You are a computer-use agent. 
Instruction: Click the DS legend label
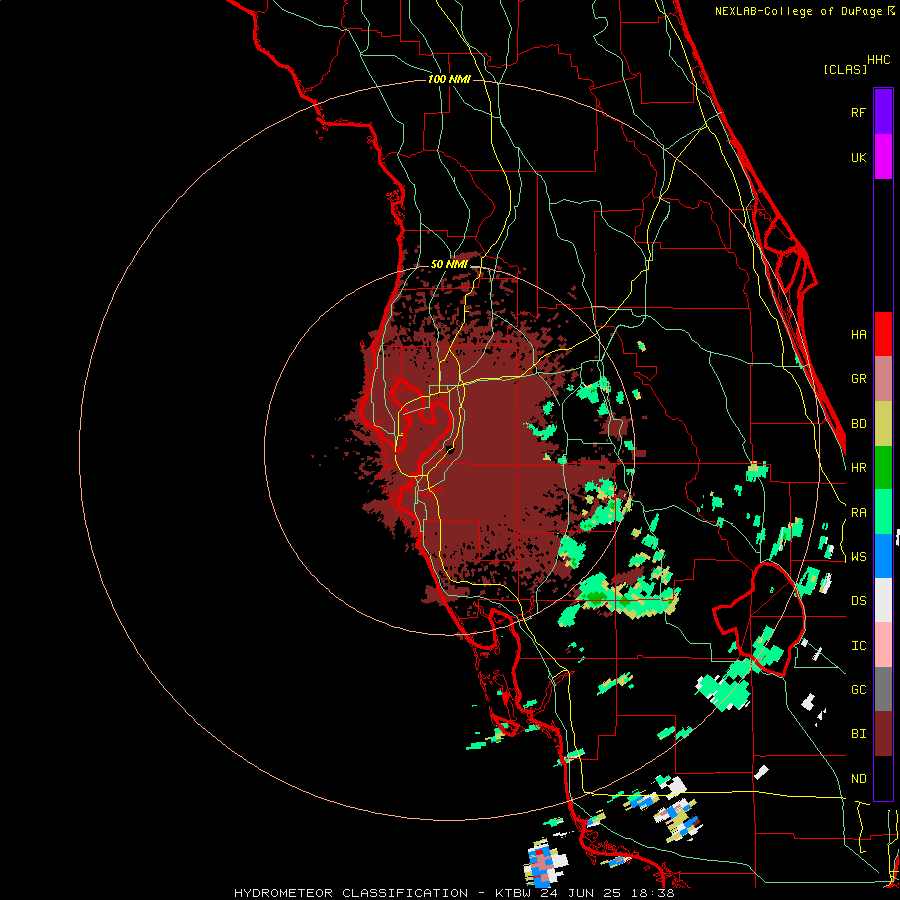pyautogui.click(x=858, y=601)
